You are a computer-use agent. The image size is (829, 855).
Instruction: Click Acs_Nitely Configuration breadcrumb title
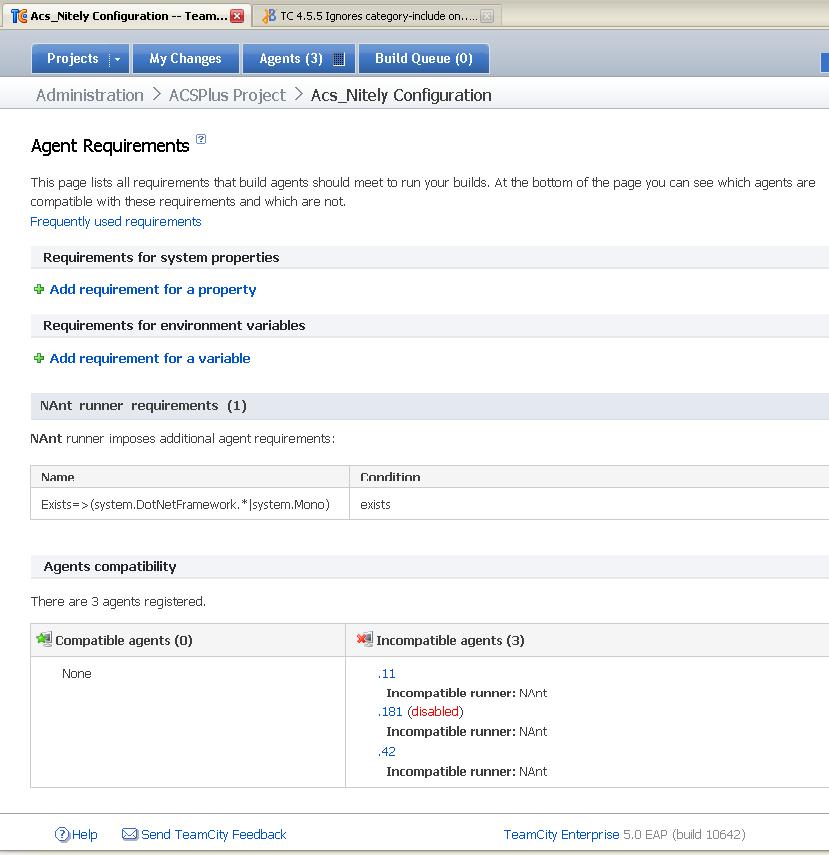click(x=401, y=95)
